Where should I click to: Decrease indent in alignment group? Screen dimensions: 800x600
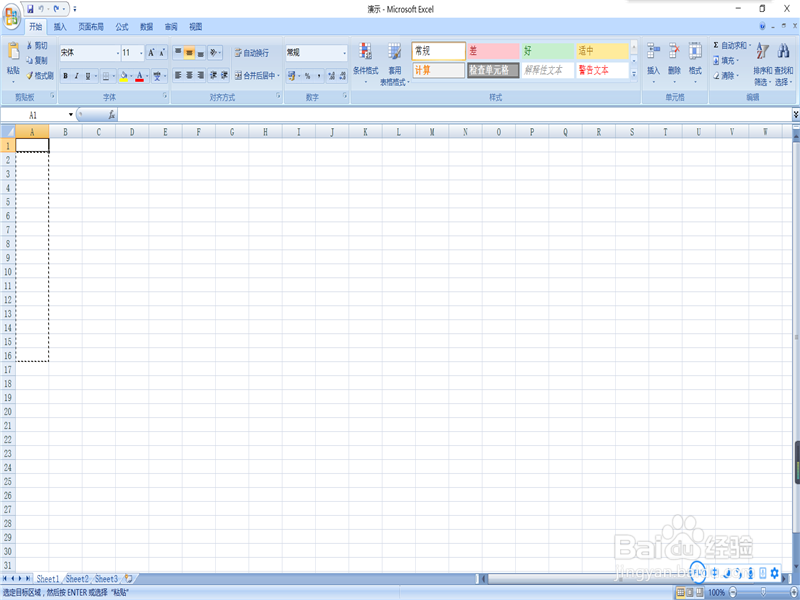[213, 75]
